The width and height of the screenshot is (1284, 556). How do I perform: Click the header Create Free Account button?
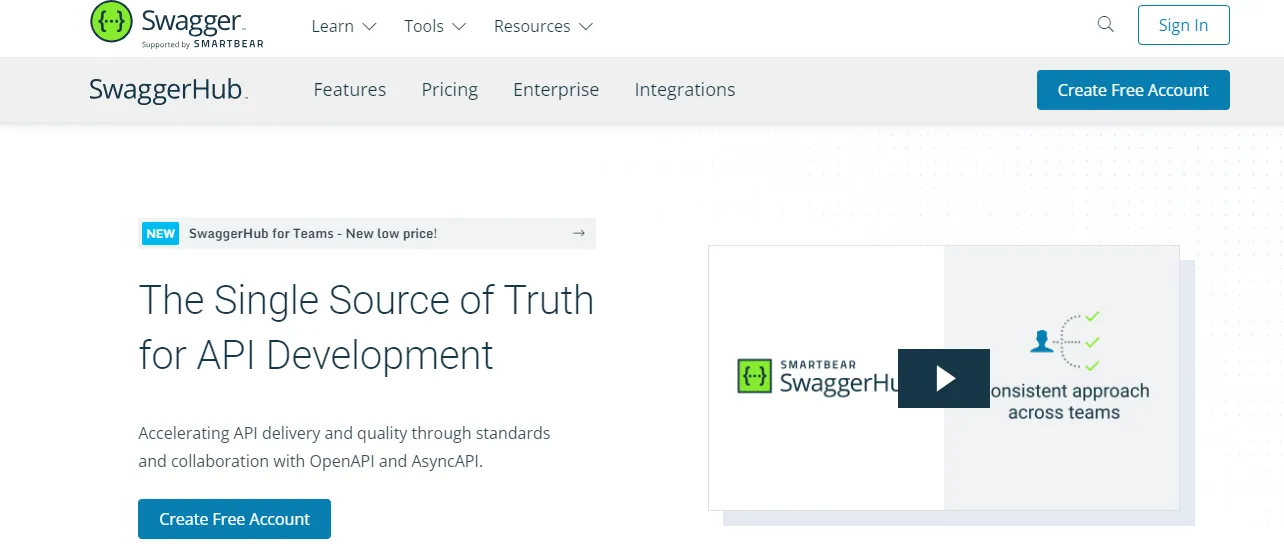click(x=1133, y=90)
